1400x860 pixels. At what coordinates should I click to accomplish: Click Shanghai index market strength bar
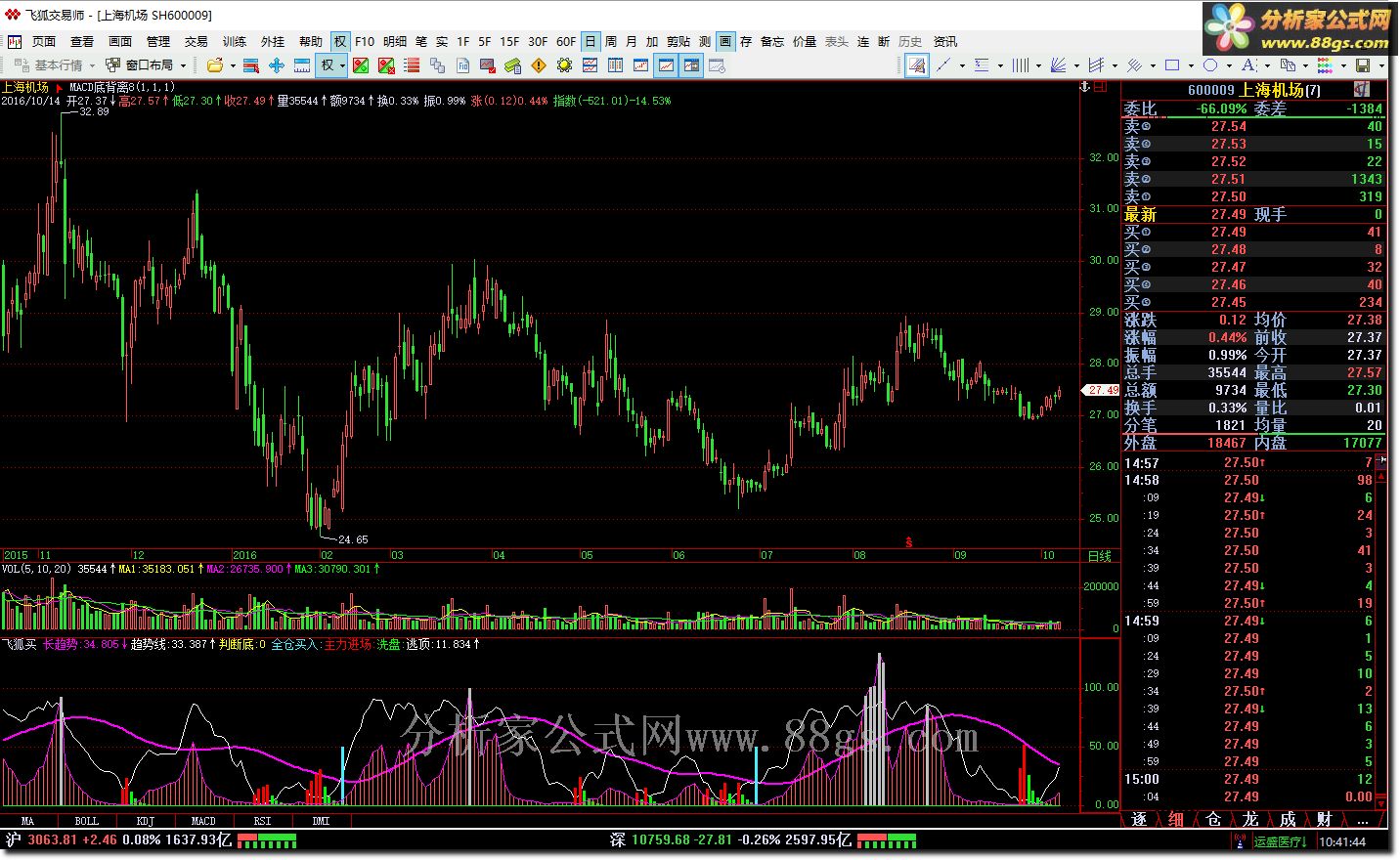pos(267,839)
